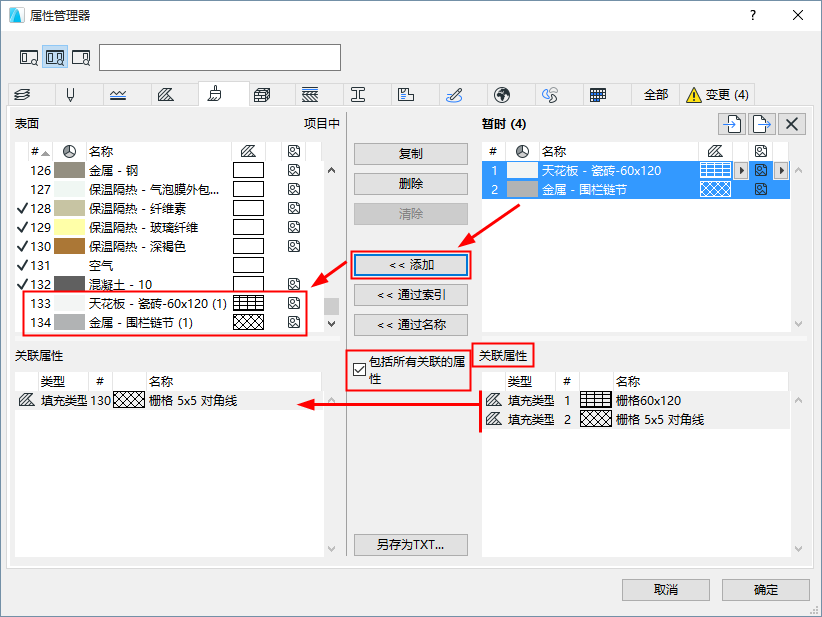Sort temporary list by 名称 header

pyautogui.click(x=619, y=151)
